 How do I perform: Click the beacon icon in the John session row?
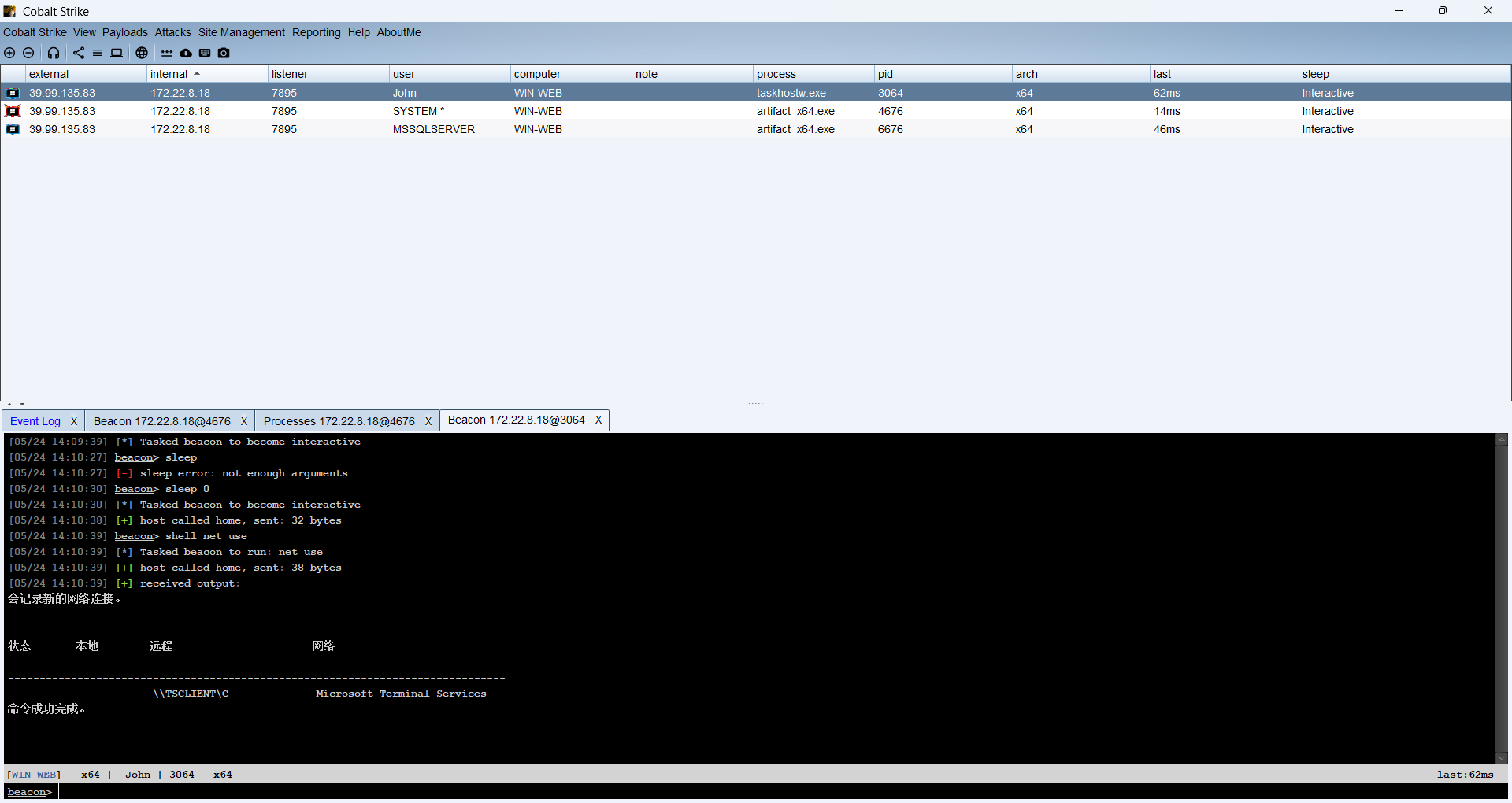[x=13, y=93]
